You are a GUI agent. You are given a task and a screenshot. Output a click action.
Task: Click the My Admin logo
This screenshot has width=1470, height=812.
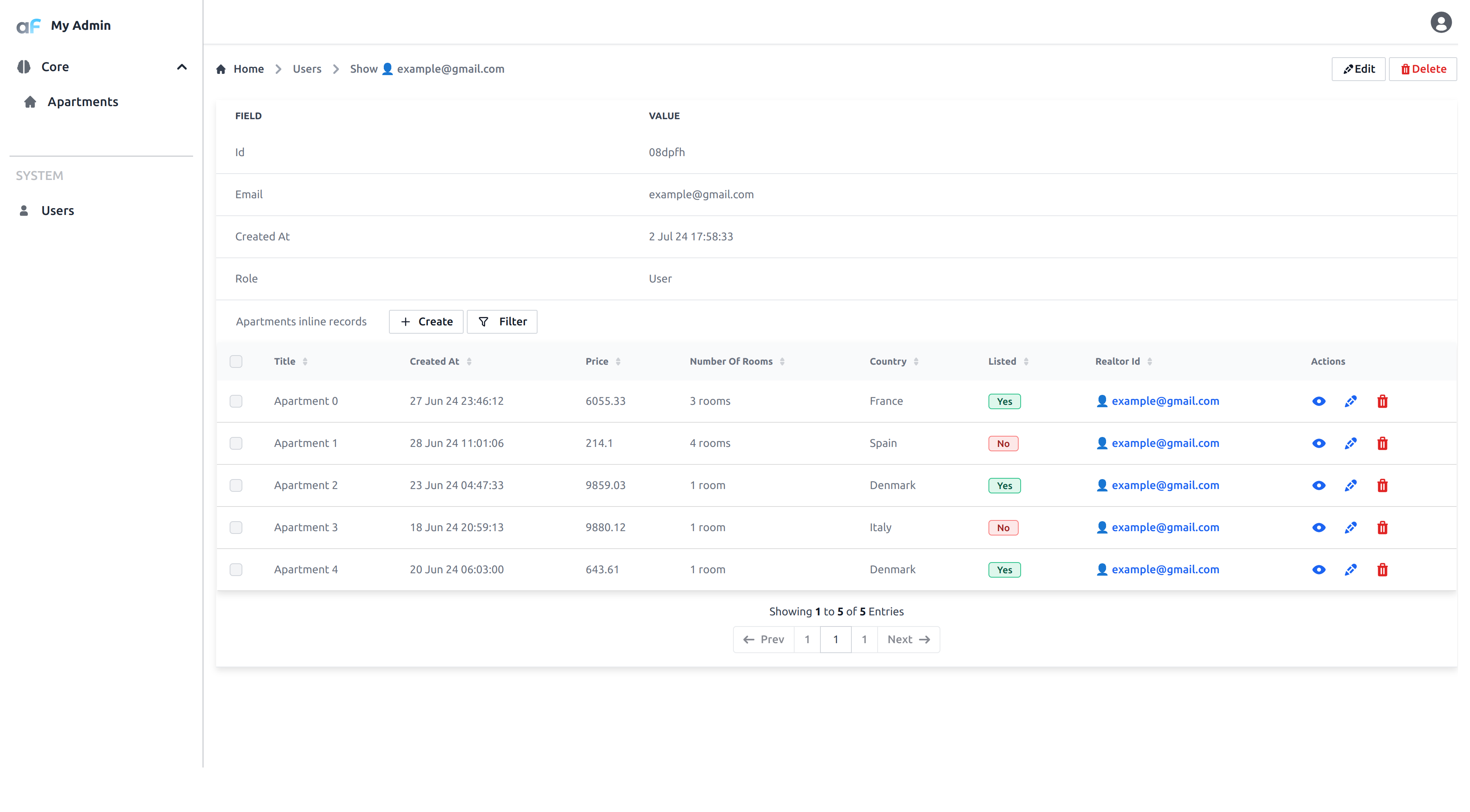tap(29, 26)
